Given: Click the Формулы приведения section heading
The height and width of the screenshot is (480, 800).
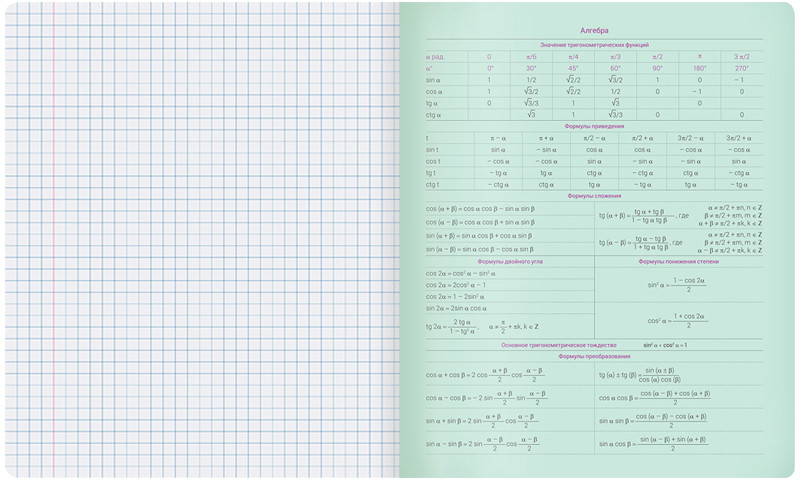Looking at the screenshot, I should [594, 127].
